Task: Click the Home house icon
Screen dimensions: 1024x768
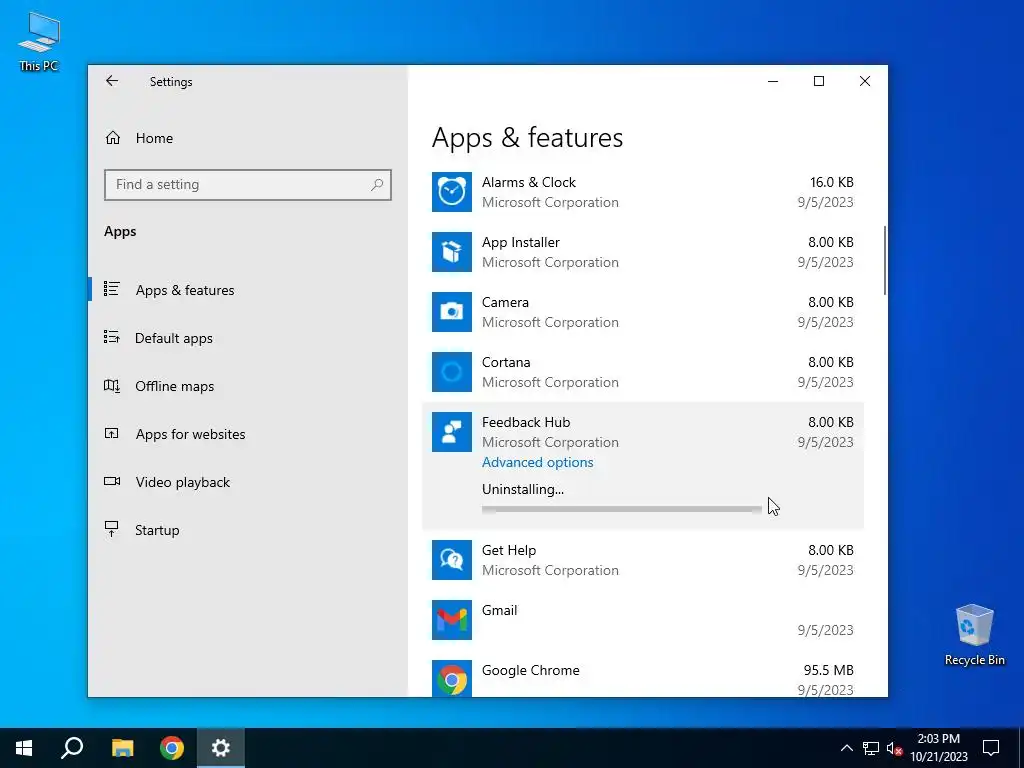Action: 113,138
